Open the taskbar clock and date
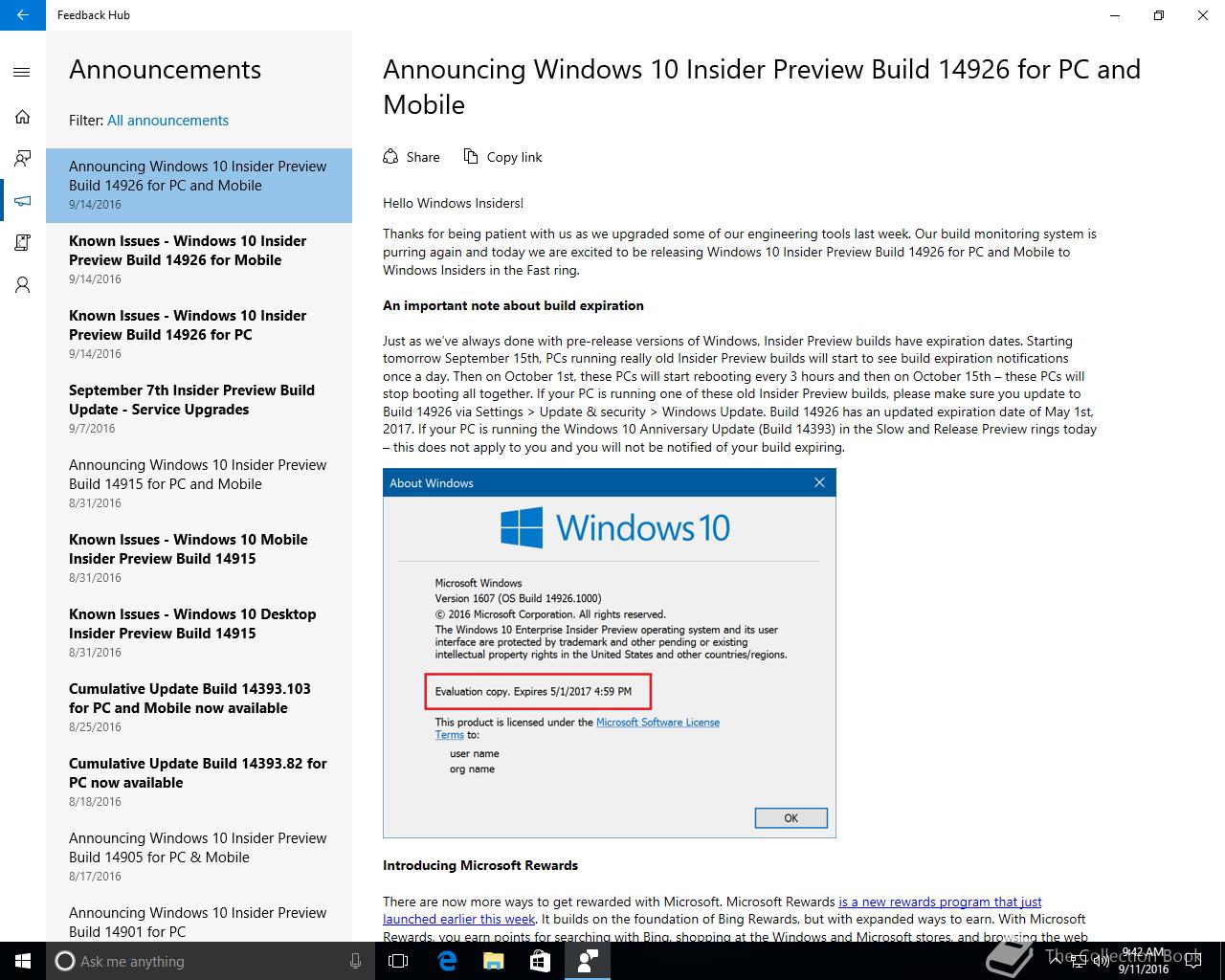This screenshot has height=980, width=1225. click(x=1144, y=961)
